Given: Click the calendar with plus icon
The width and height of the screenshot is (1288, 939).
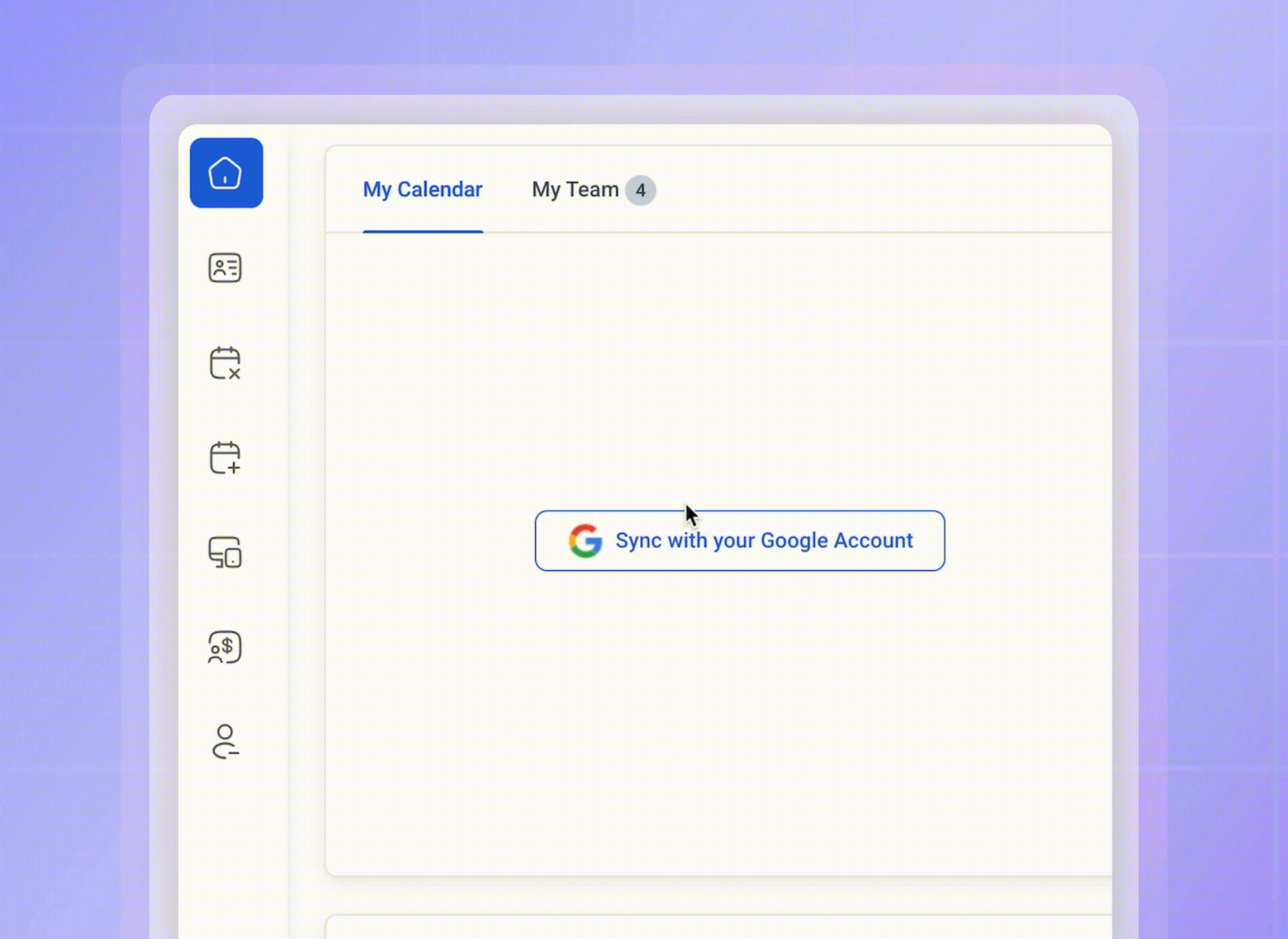Looking at the screenshot, I should coord(225,457).
